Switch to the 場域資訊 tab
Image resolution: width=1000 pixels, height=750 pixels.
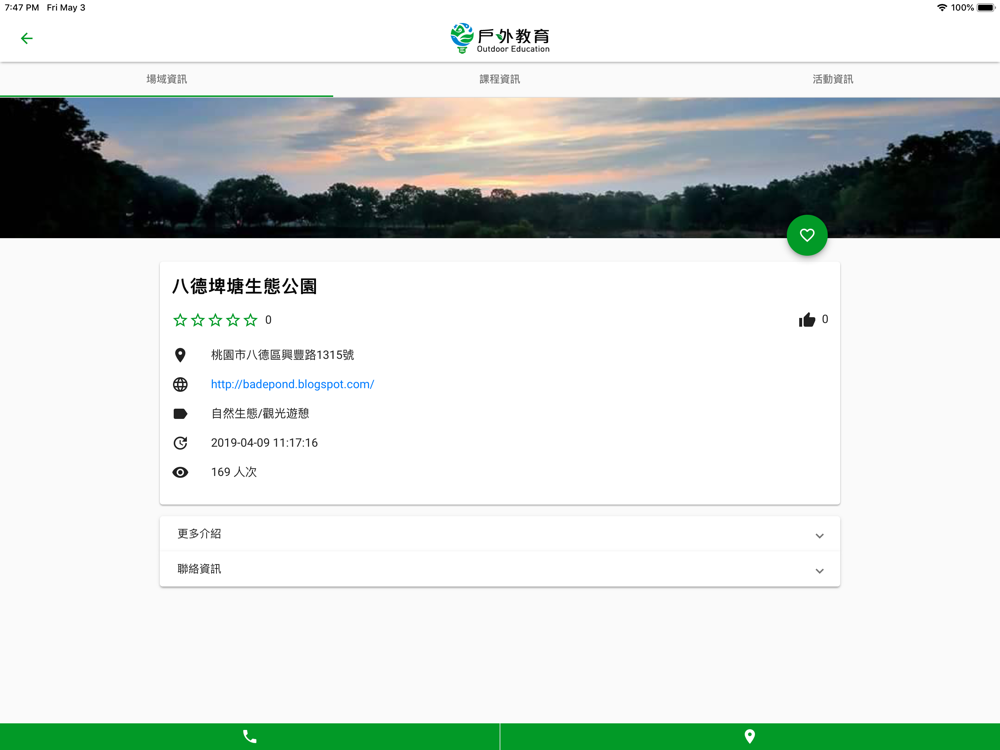pos(166,79)
